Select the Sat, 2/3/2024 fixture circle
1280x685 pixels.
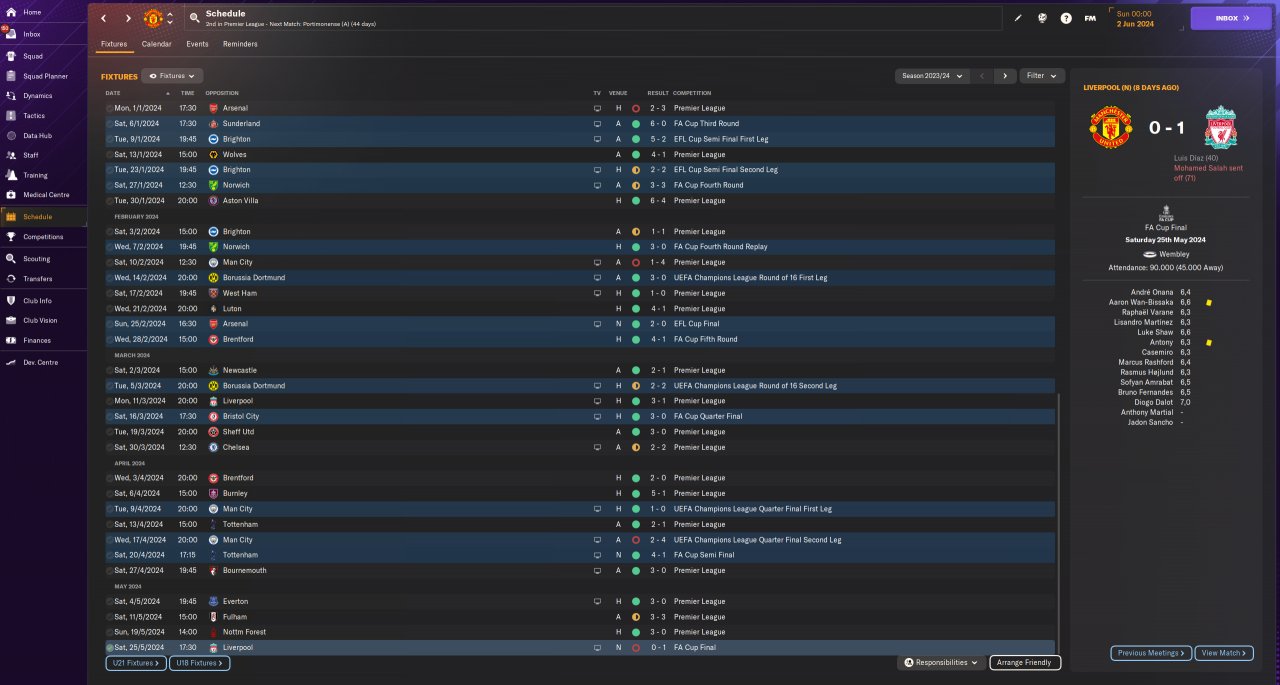(110, 370)
